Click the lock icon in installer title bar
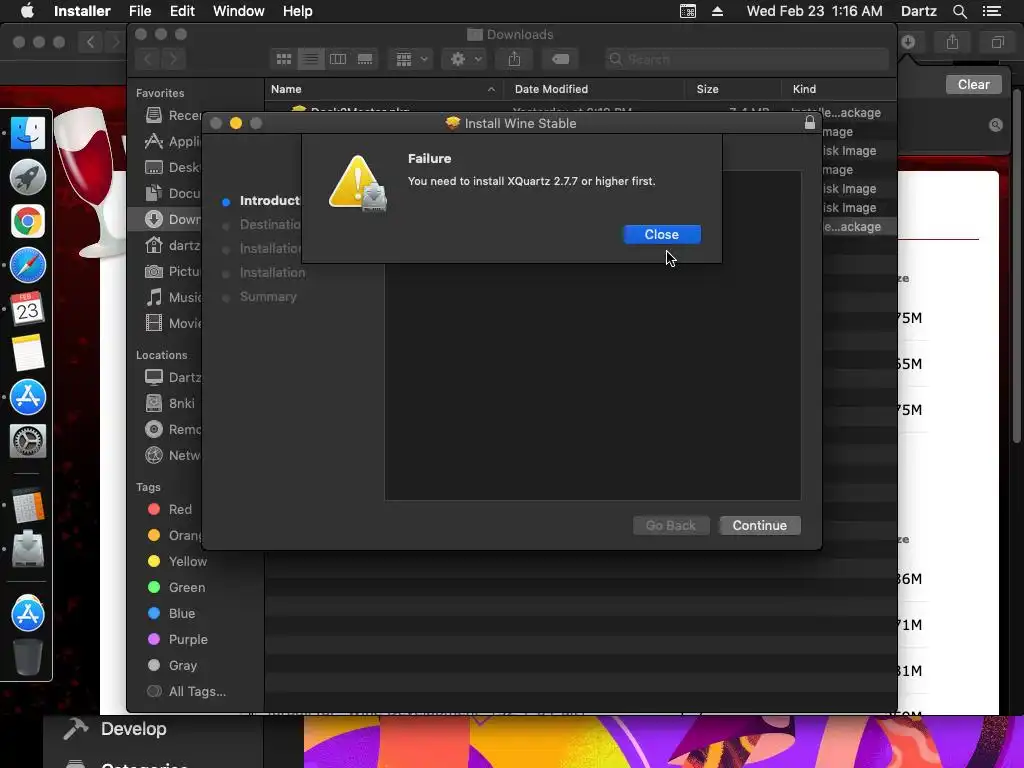1024x768 pixels. tap(810, 122)
